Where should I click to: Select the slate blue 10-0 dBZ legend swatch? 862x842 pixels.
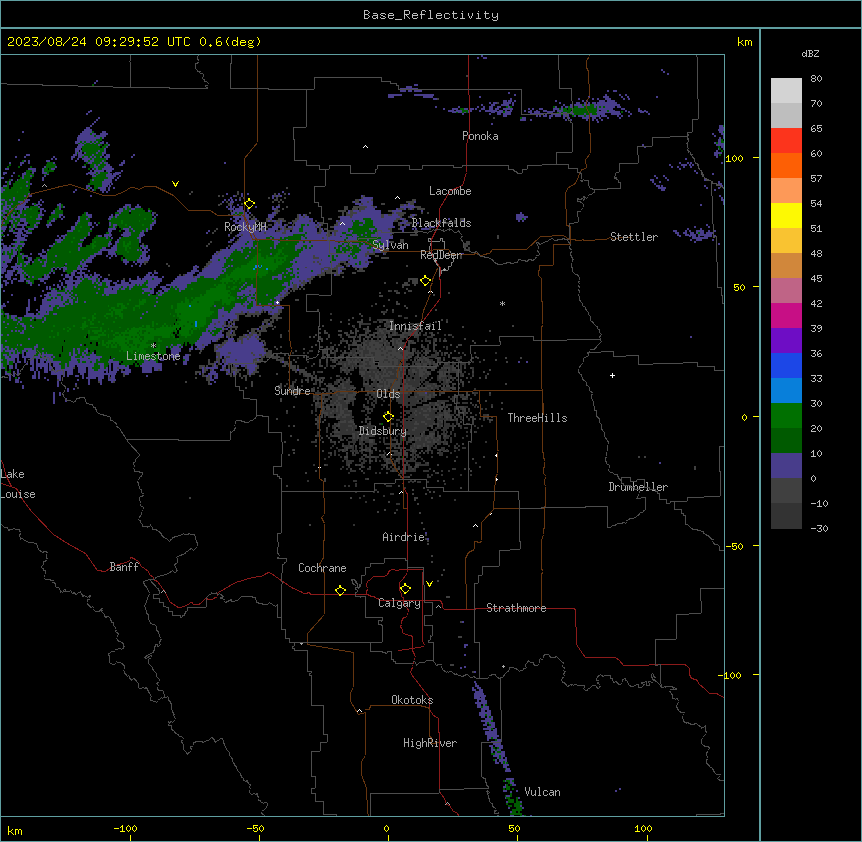(786, 466)
